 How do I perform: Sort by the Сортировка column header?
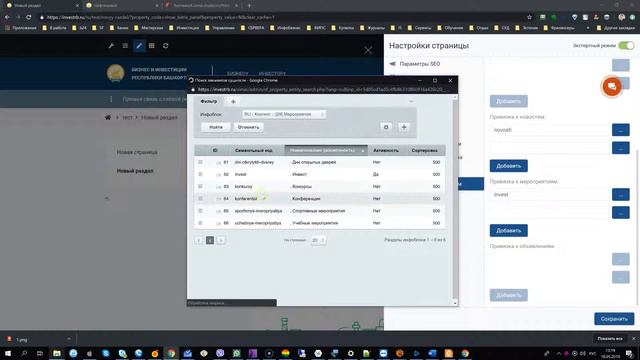tap(424, 151)
